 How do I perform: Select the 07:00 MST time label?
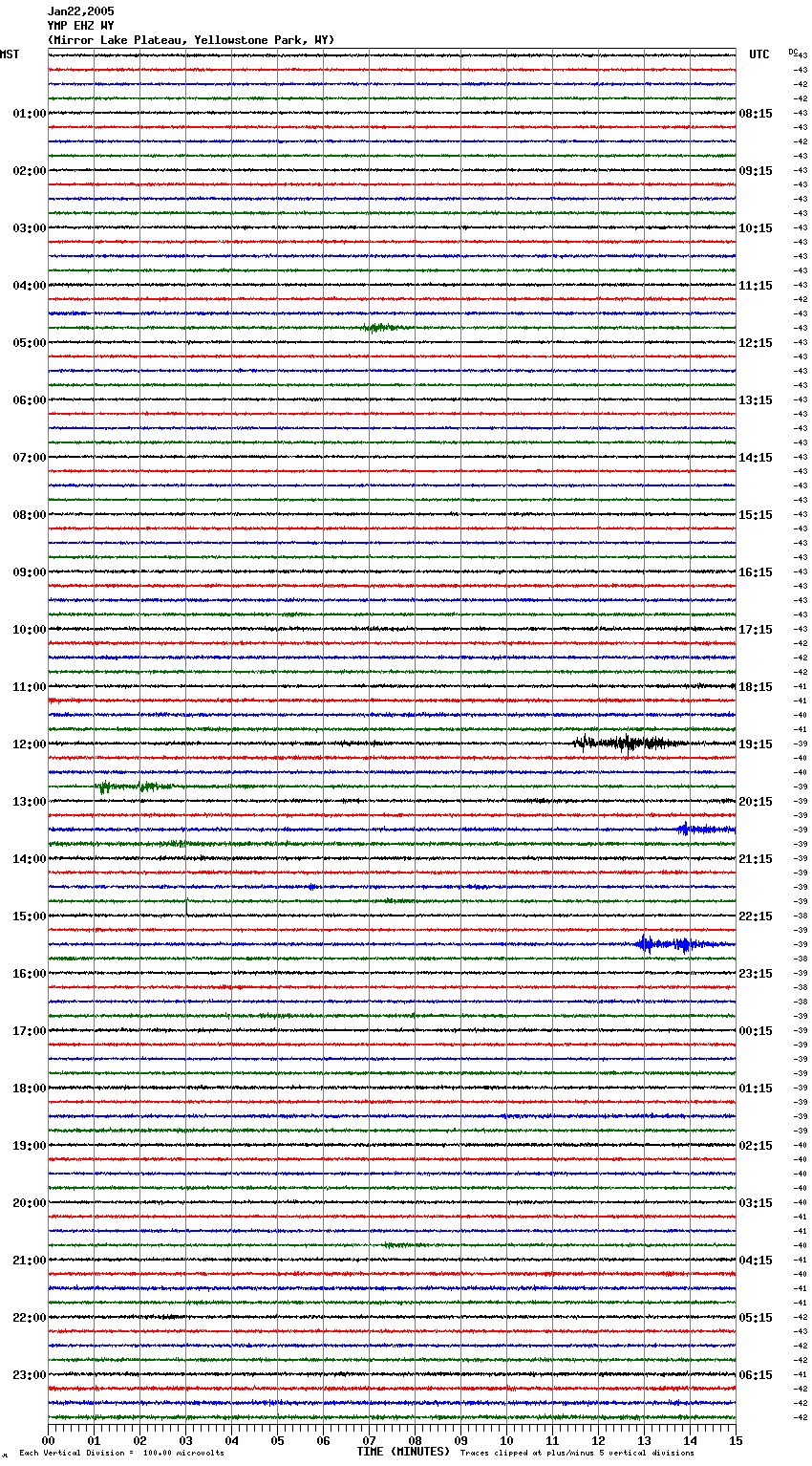coord(30,458)
